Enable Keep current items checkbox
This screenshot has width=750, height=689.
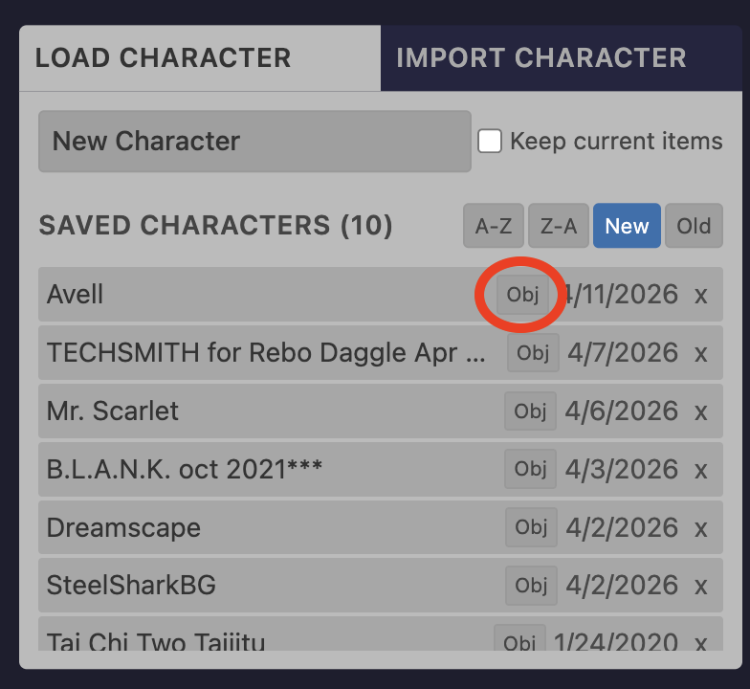[x=490, y=141]
